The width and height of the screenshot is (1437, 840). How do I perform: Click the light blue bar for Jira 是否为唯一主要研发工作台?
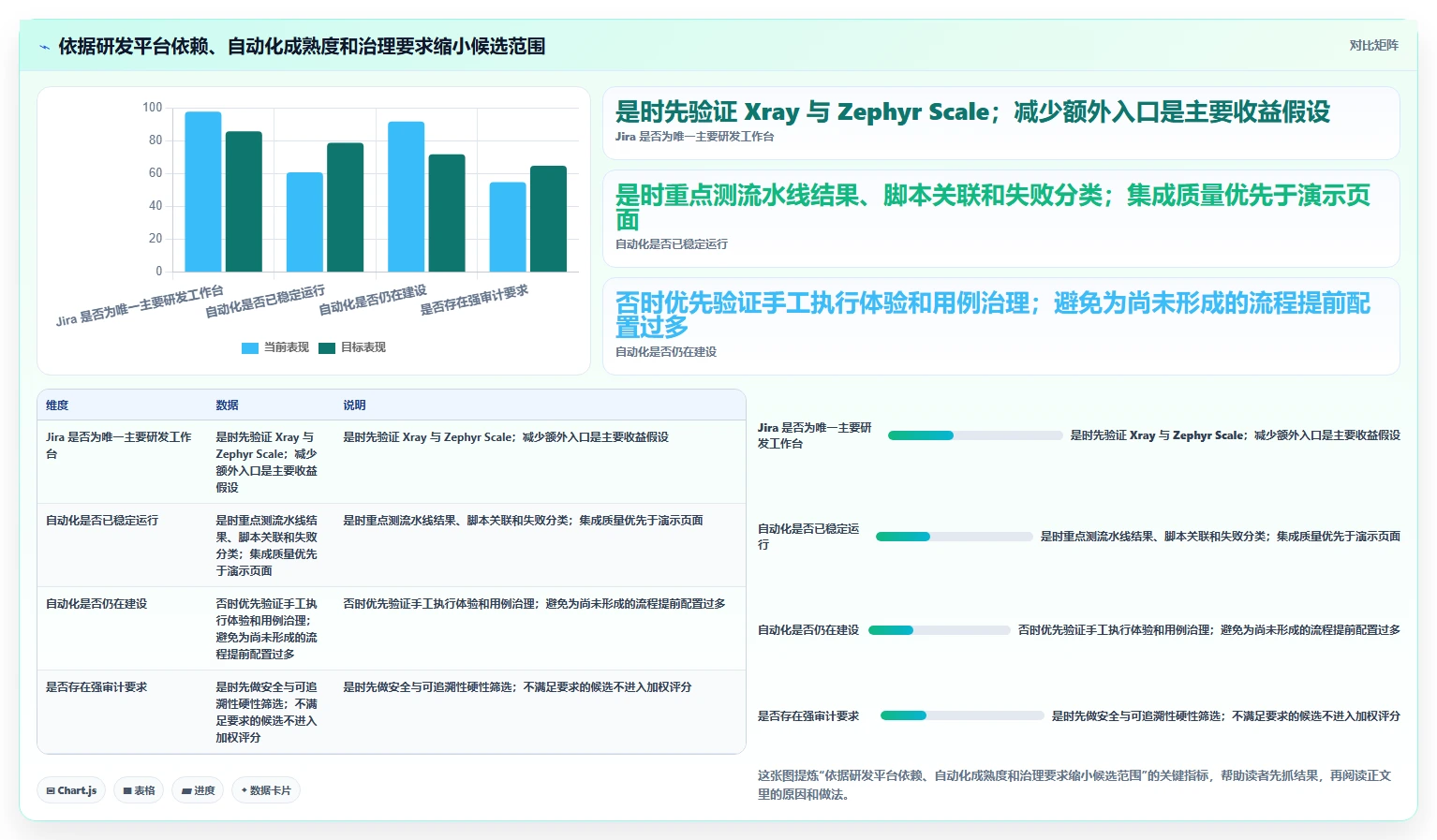[203, 192]
